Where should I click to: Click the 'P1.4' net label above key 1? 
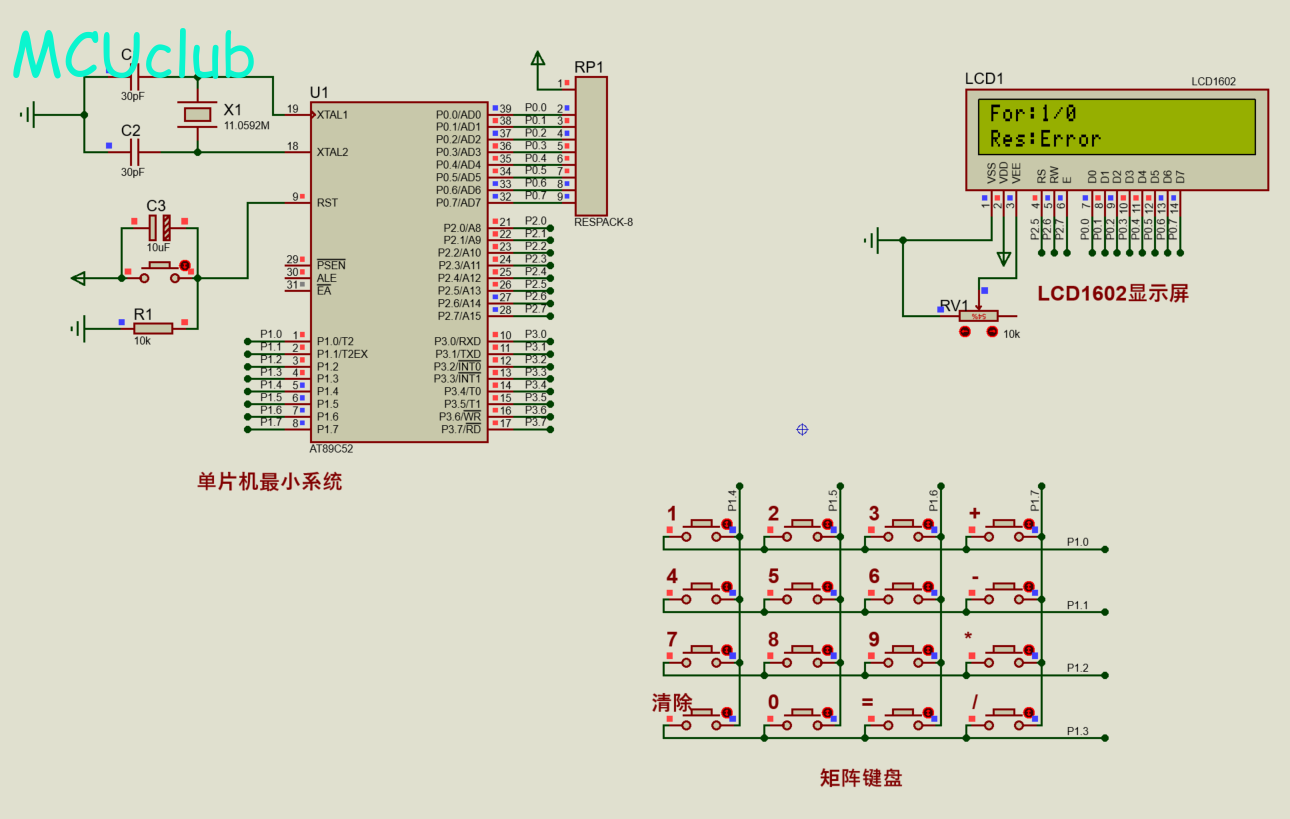(x=731, y=501)
